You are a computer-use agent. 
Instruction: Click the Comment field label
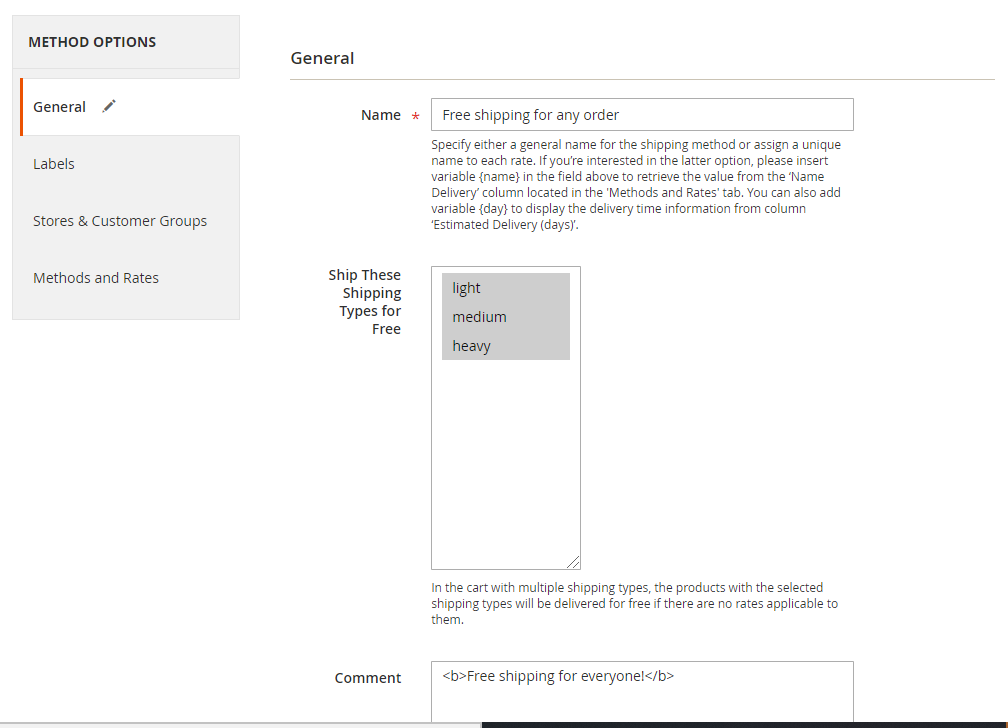(368, 678)
